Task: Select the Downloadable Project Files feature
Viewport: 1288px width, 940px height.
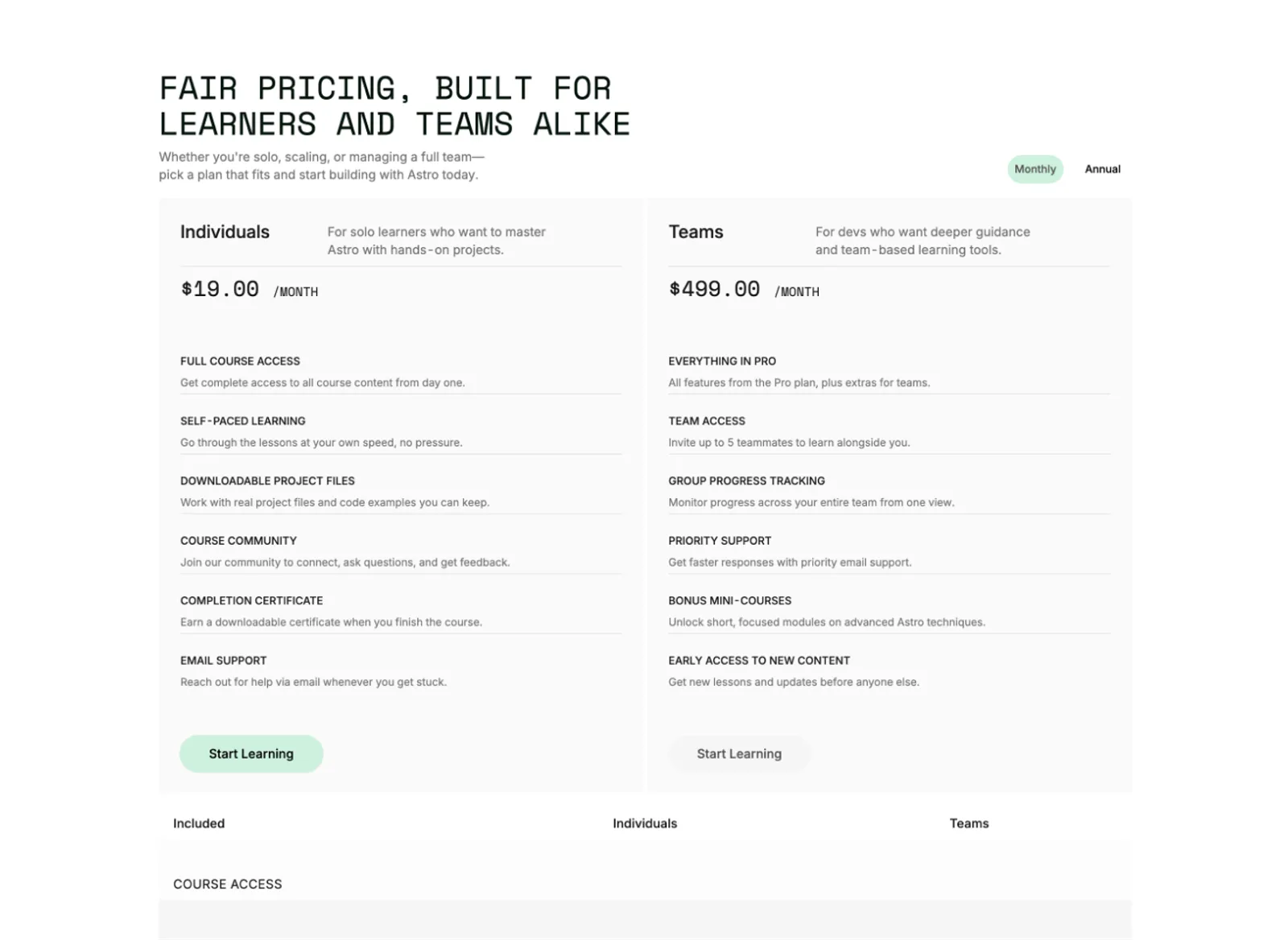Action: (267, 480)
